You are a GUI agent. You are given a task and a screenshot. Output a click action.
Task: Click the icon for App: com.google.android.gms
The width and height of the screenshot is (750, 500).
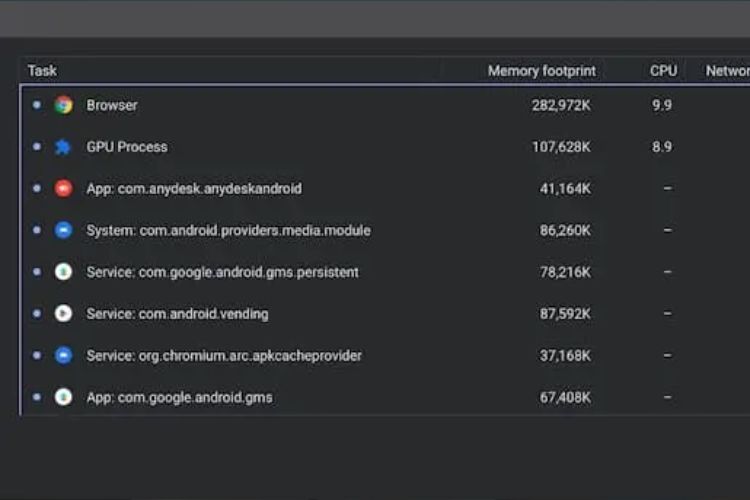(63, 397)
